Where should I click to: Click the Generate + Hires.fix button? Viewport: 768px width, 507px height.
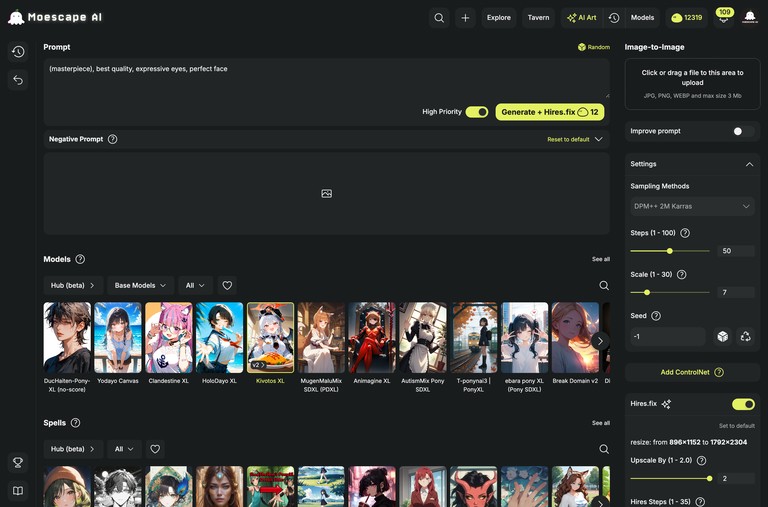click(549, 112)
